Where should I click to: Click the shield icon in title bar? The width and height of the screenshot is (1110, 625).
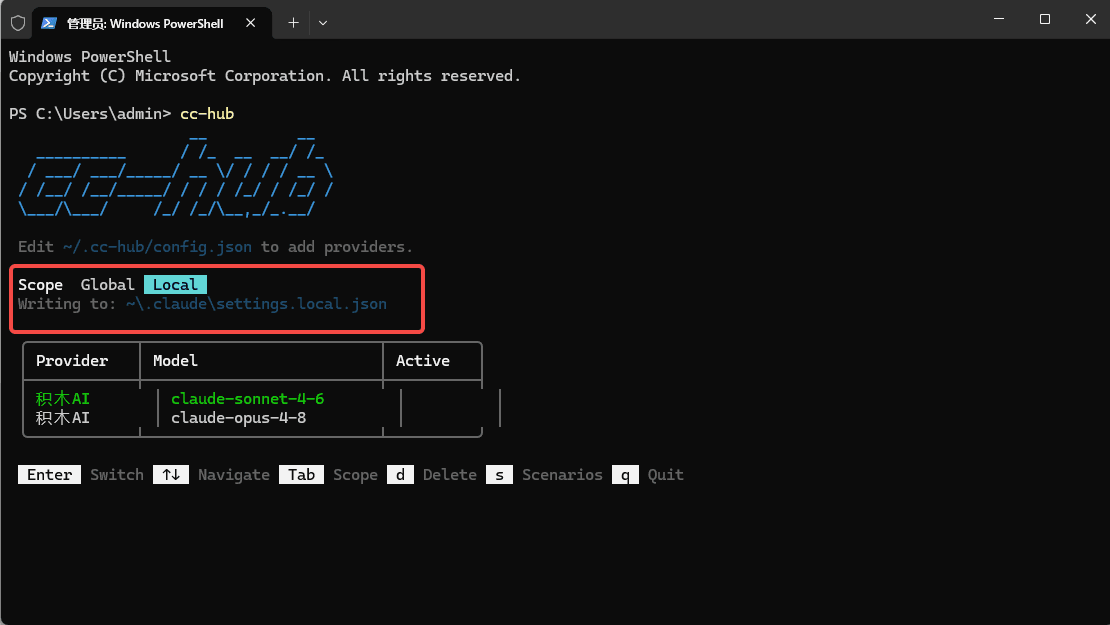click(18, 23)
